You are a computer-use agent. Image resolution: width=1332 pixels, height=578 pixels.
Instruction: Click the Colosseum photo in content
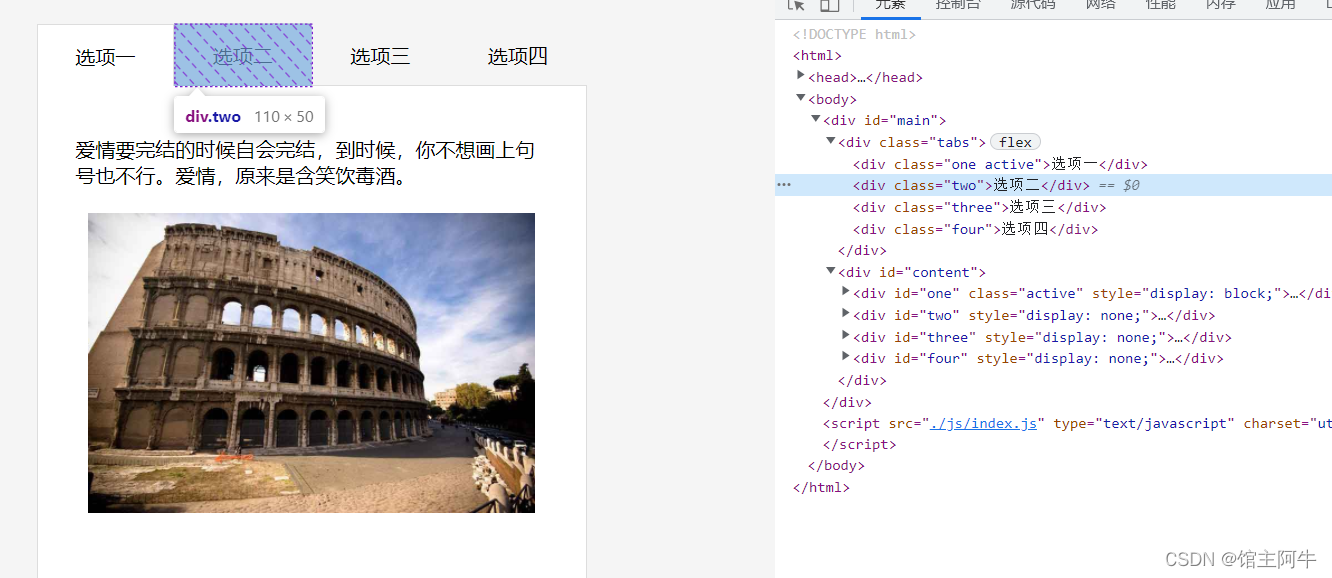click(311, 363)
